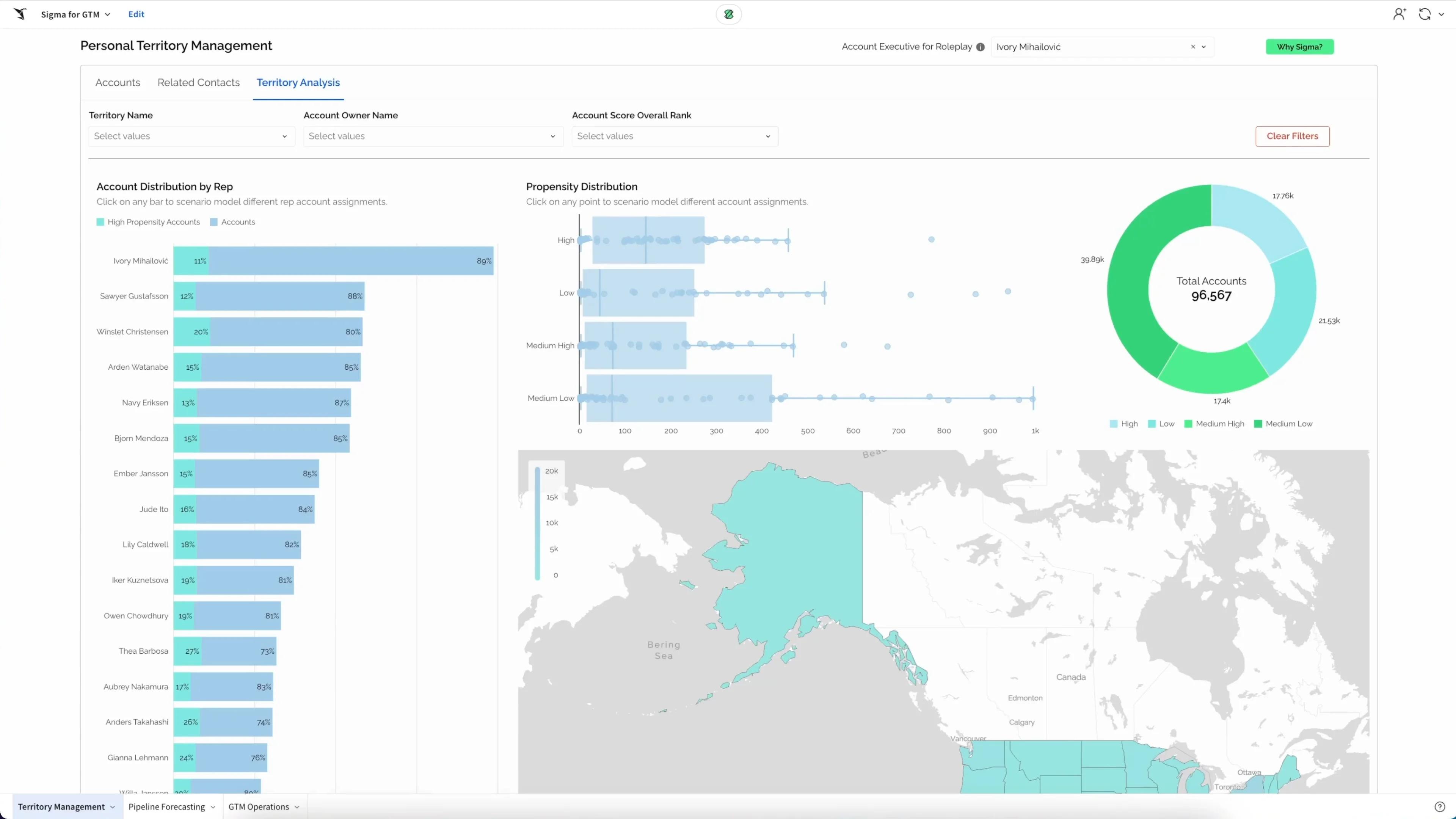
Task: Toggle High Propensity Accounts legend swatch
Action: tap(100, 222)
